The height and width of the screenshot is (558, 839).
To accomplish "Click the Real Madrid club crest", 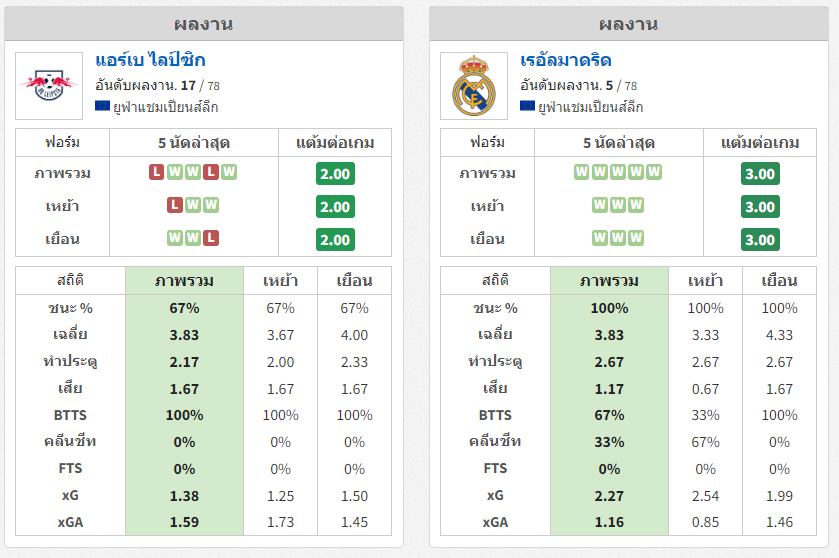I will (x=474, y=86).
